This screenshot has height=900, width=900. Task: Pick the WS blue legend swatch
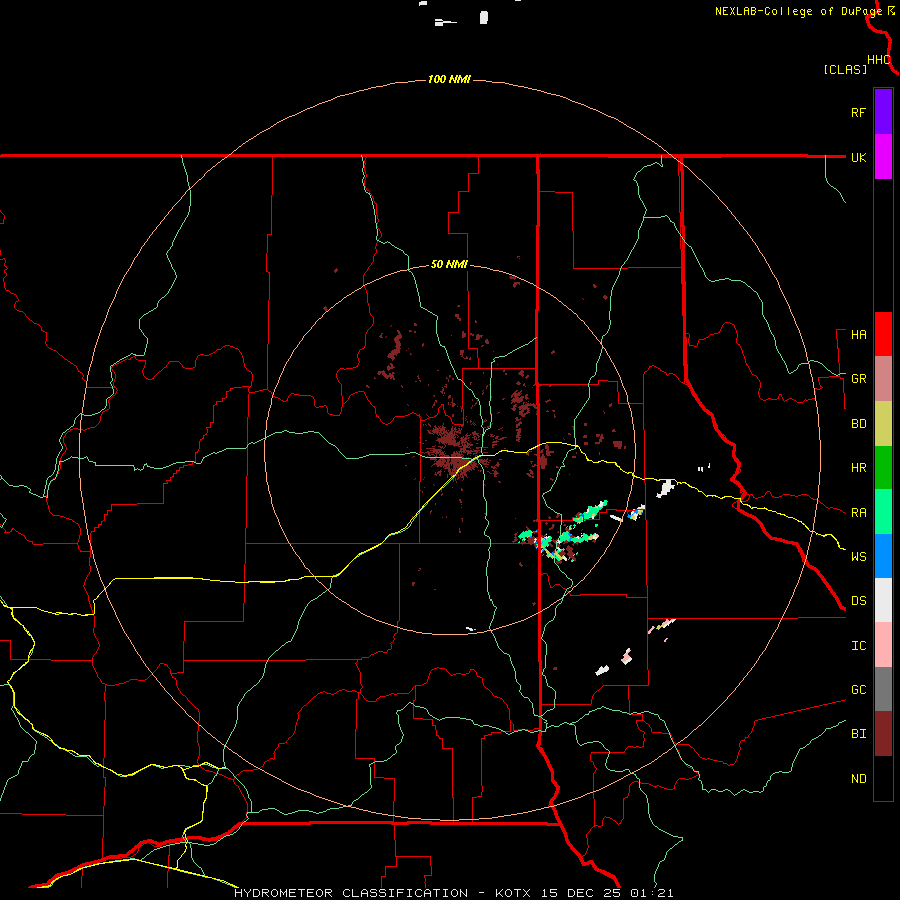[883, 556]
